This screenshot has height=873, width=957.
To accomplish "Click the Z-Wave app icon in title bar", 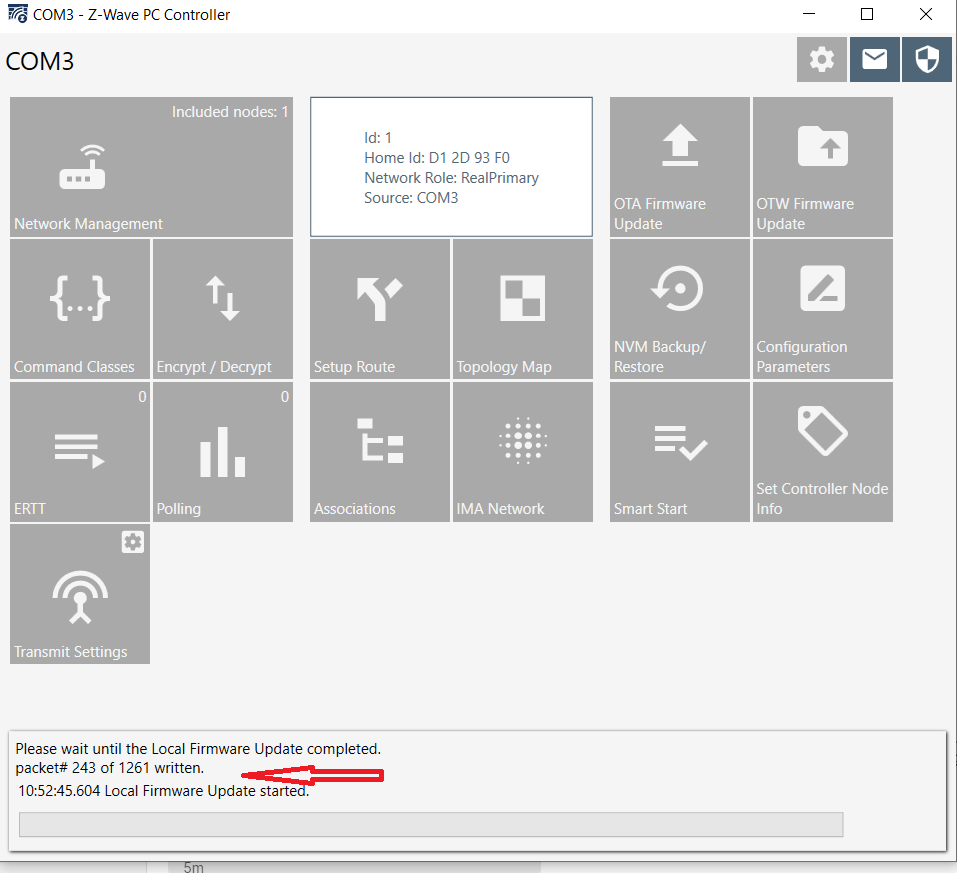I will coord(18,14).
